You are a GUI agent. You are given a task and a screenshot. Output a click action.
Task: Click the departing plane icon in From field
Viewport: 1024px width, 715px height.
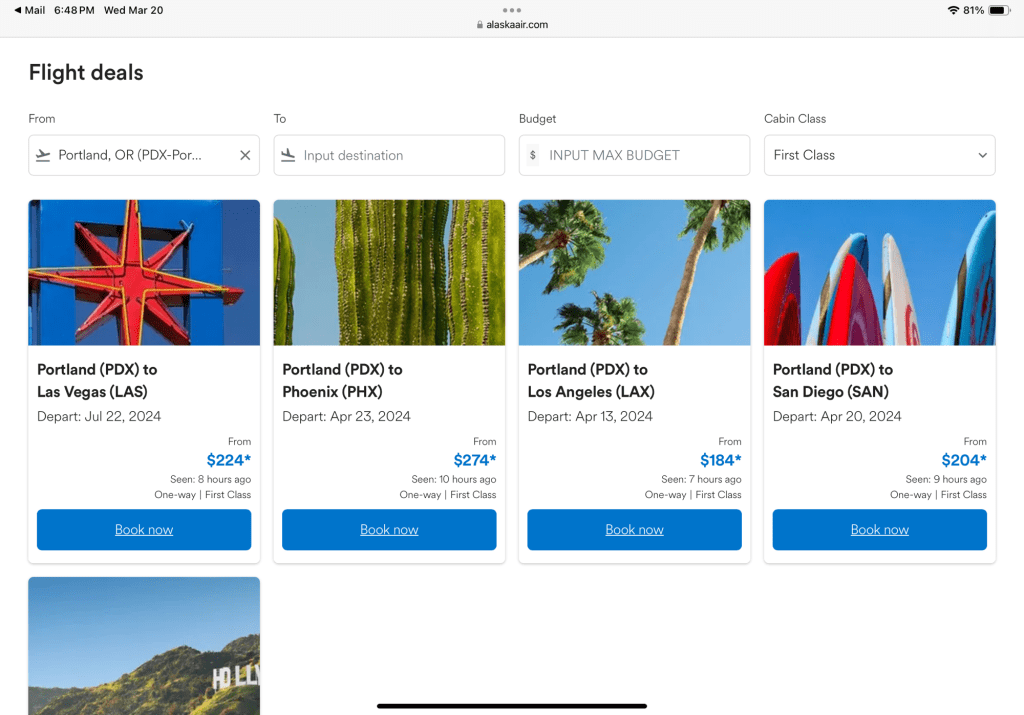coord(43,155)
